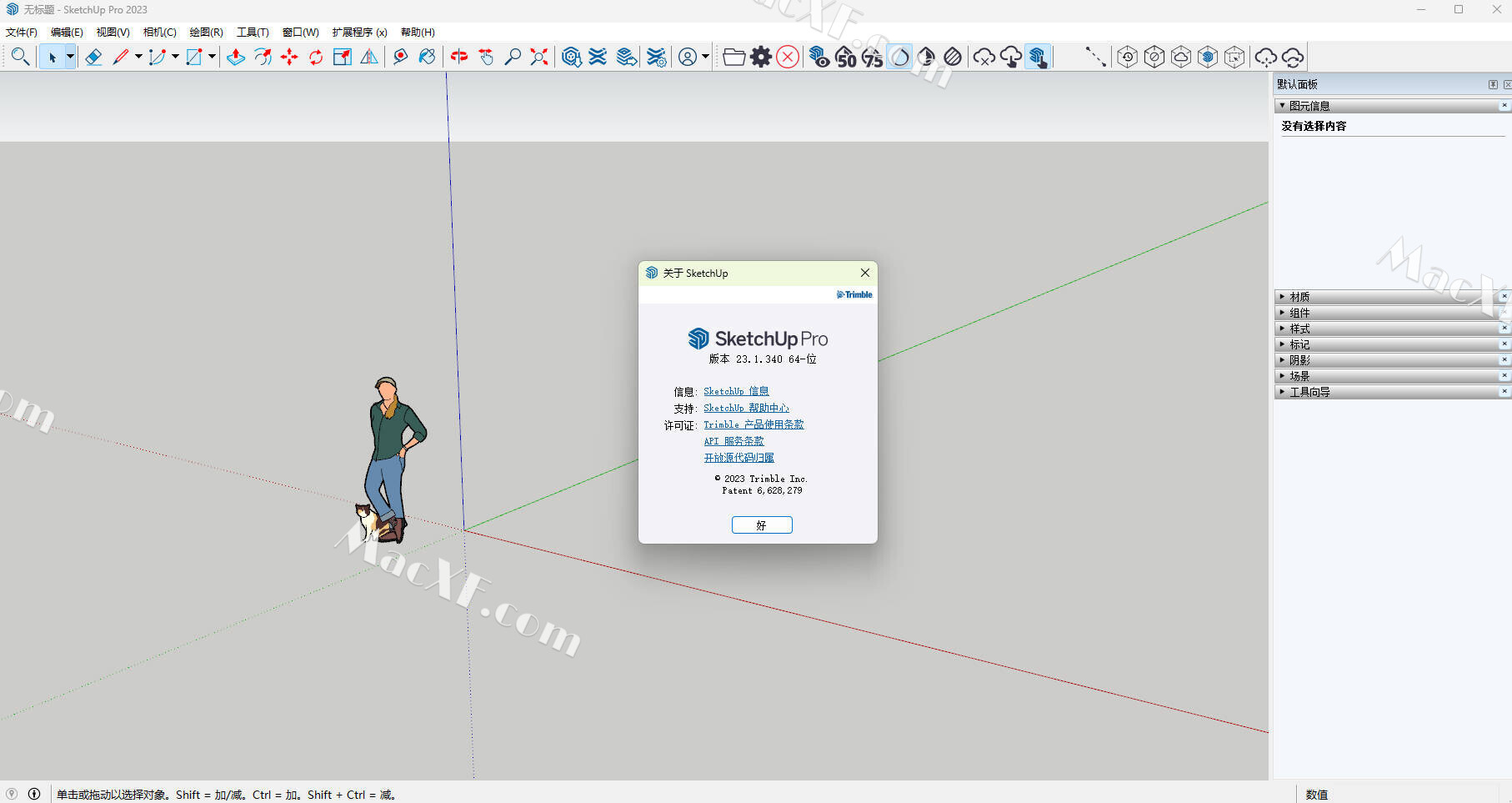Viewport: 1512px width, 803px height.
Task: Open the 视图(V) menu
Action: pyautogui.click(x=113, y=33)
